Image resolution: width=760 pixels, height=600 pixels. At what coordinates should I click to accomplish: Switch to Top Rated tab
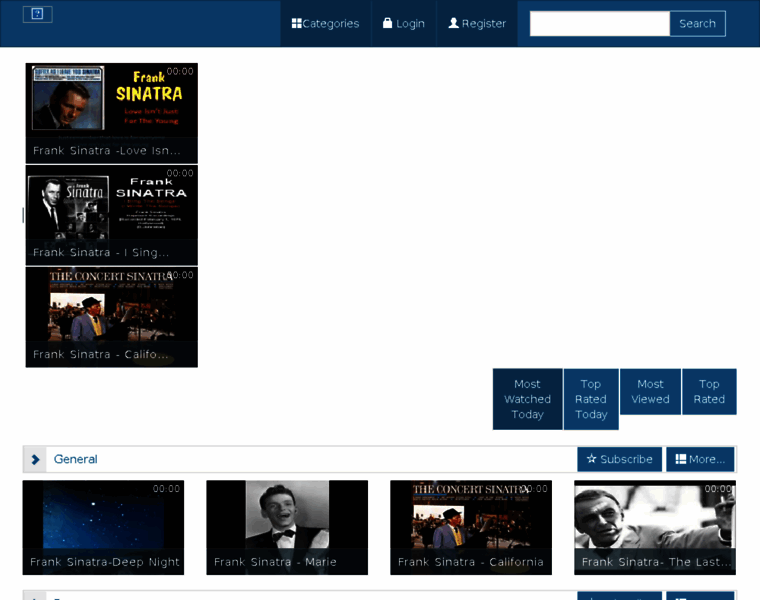point(709,392)
